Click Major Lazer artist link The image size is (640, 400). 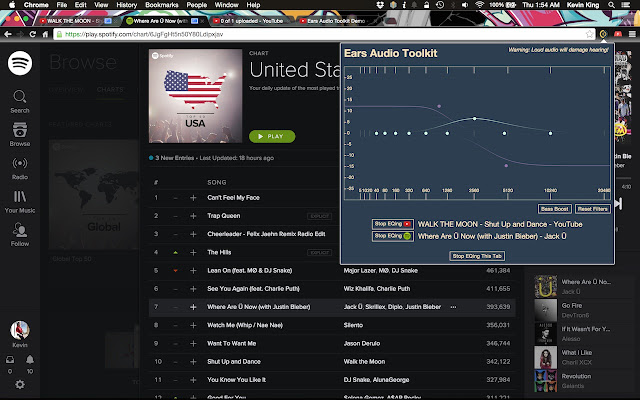point(360,271)
